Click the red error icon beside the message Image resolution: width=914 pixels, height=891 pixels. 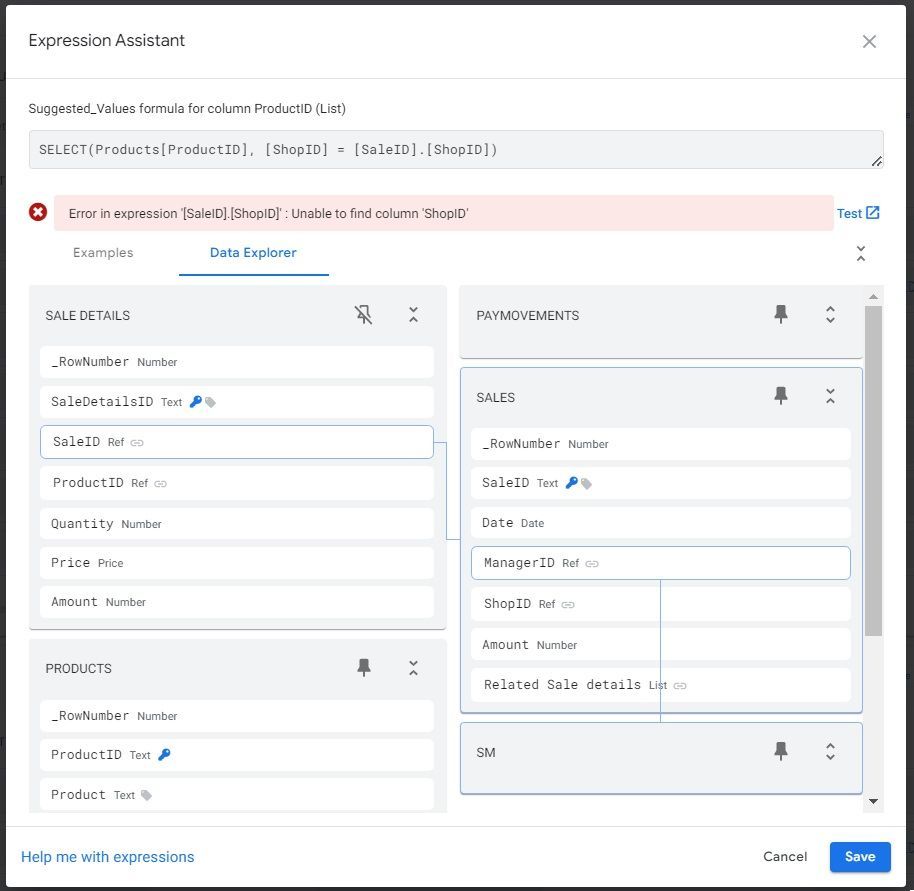pos(38,212)
